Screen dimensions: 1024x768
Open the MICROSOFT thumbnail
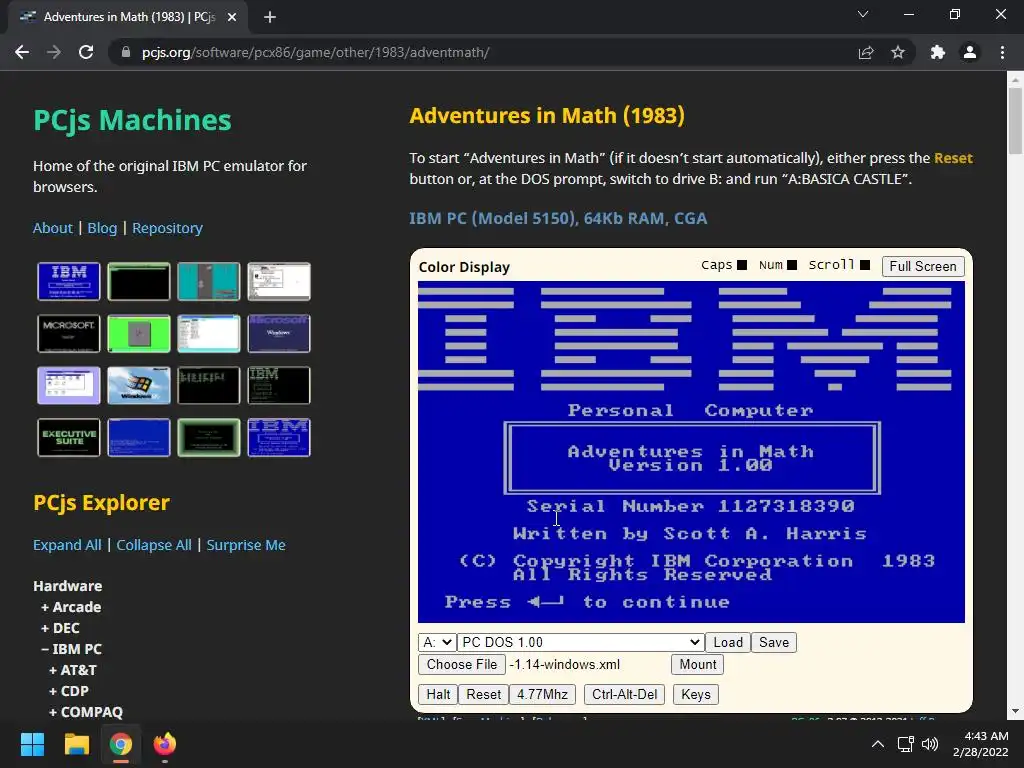click(x=69, y=334)
